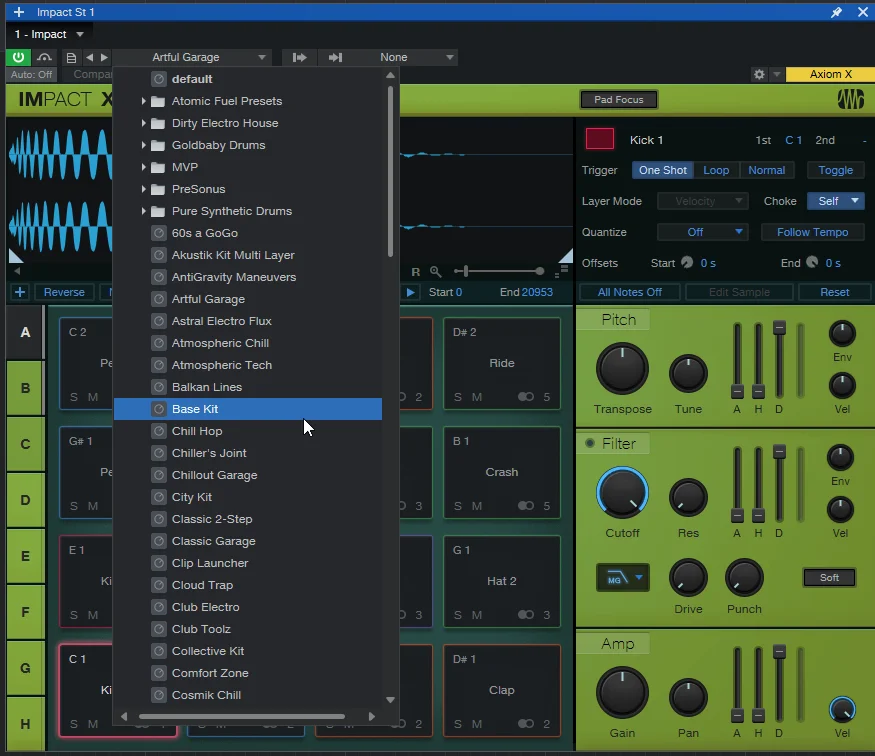The width and height of the screenshot is (875, 756).
Task: Open the settings gear icon
Action: click(x=759, y=74)
